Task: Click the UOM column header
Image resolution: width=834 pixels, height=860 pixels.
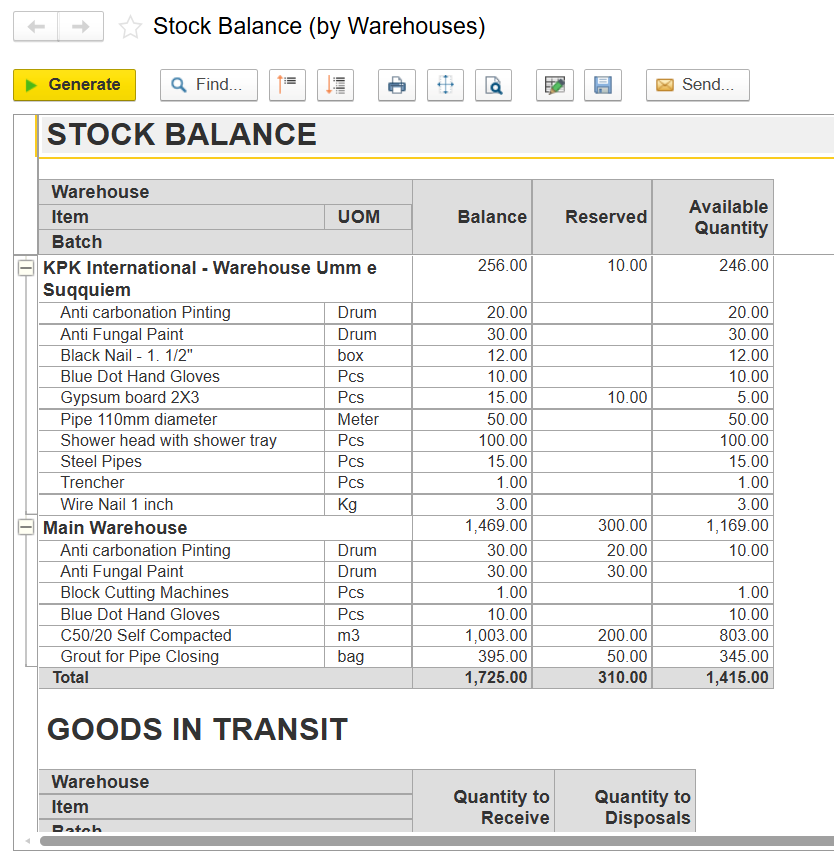Action: (x=368, y=217)
